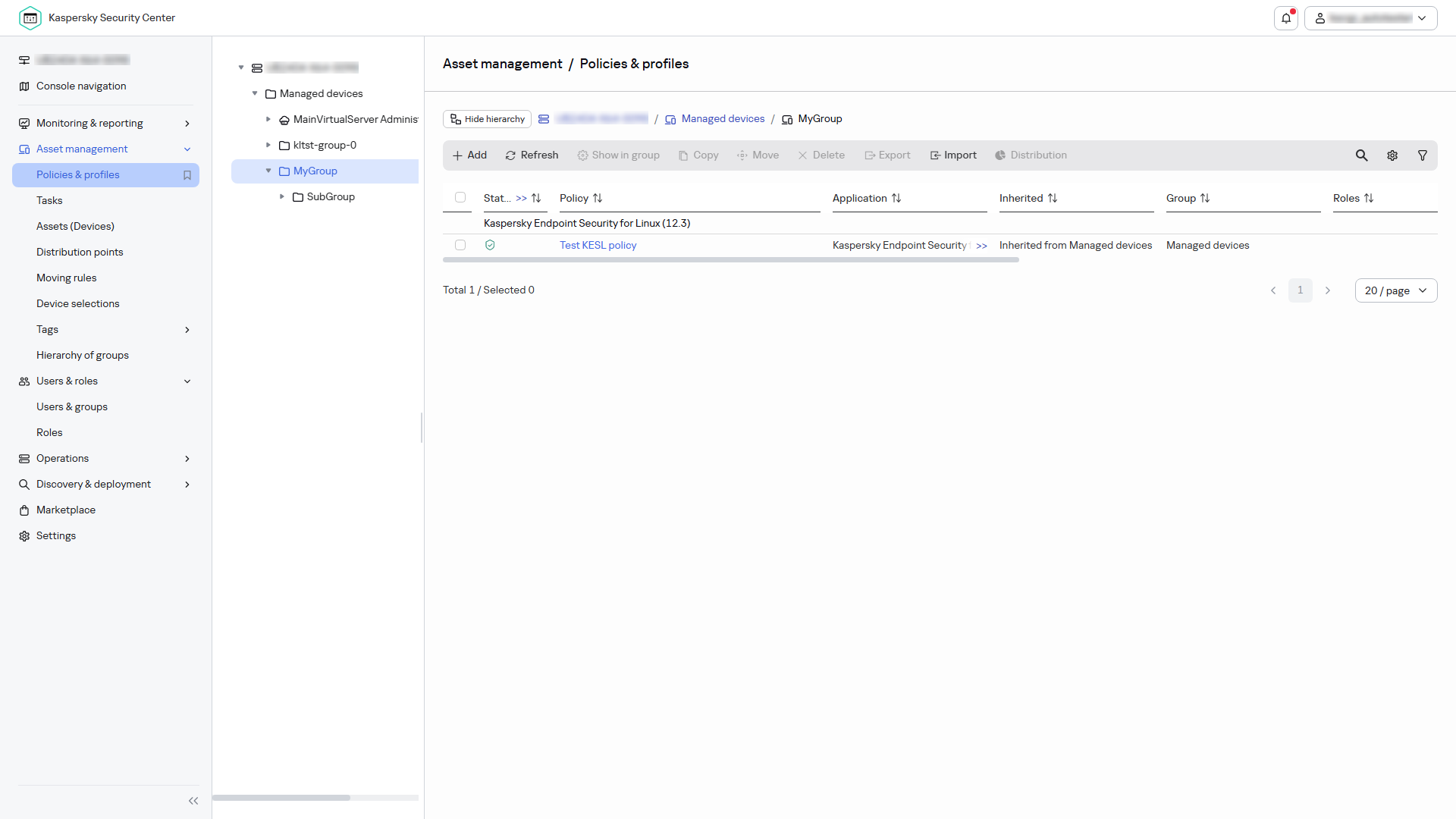Open table column settings gear icon
This screenshot has width=1456, height=819.
click(1392, 155)
